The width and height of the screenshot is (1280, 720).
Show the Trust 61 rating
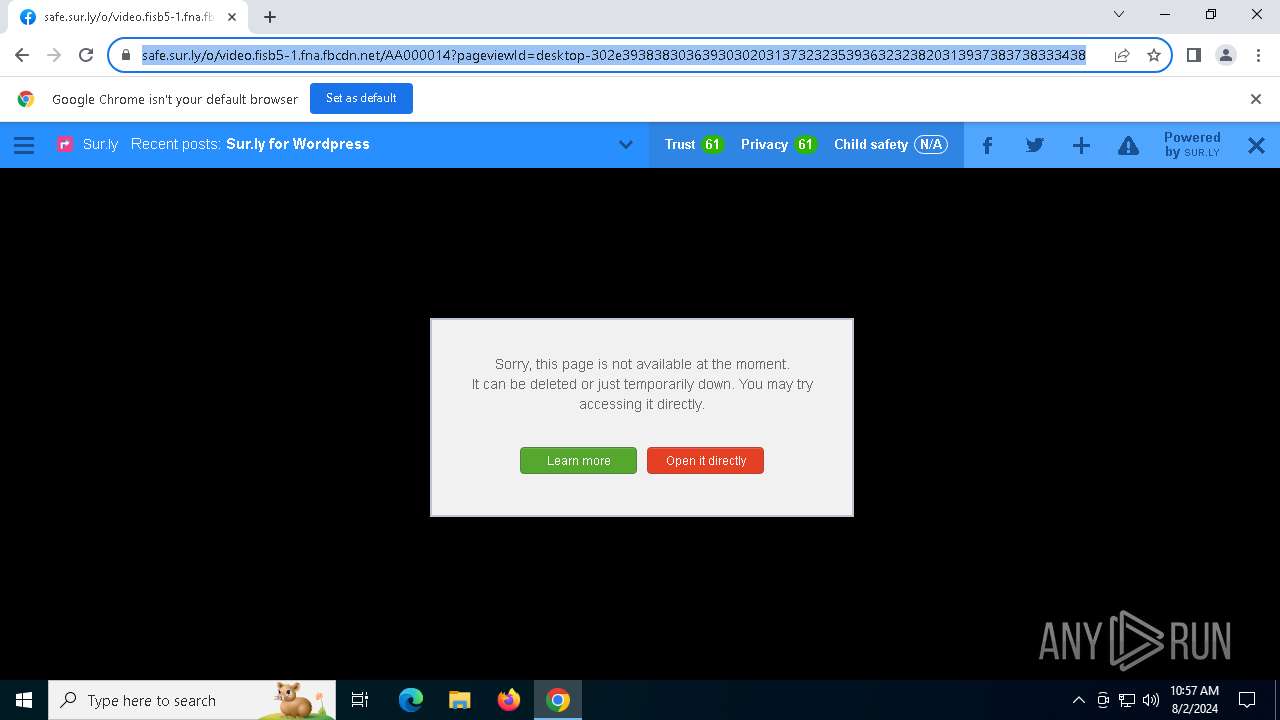pyautogui.click(x=694, y=144)
